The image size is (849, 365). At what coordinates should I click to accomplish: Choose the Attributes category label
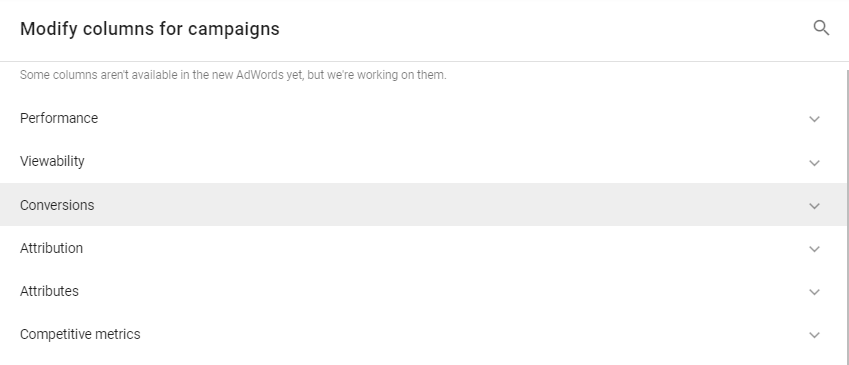(49, 291)
